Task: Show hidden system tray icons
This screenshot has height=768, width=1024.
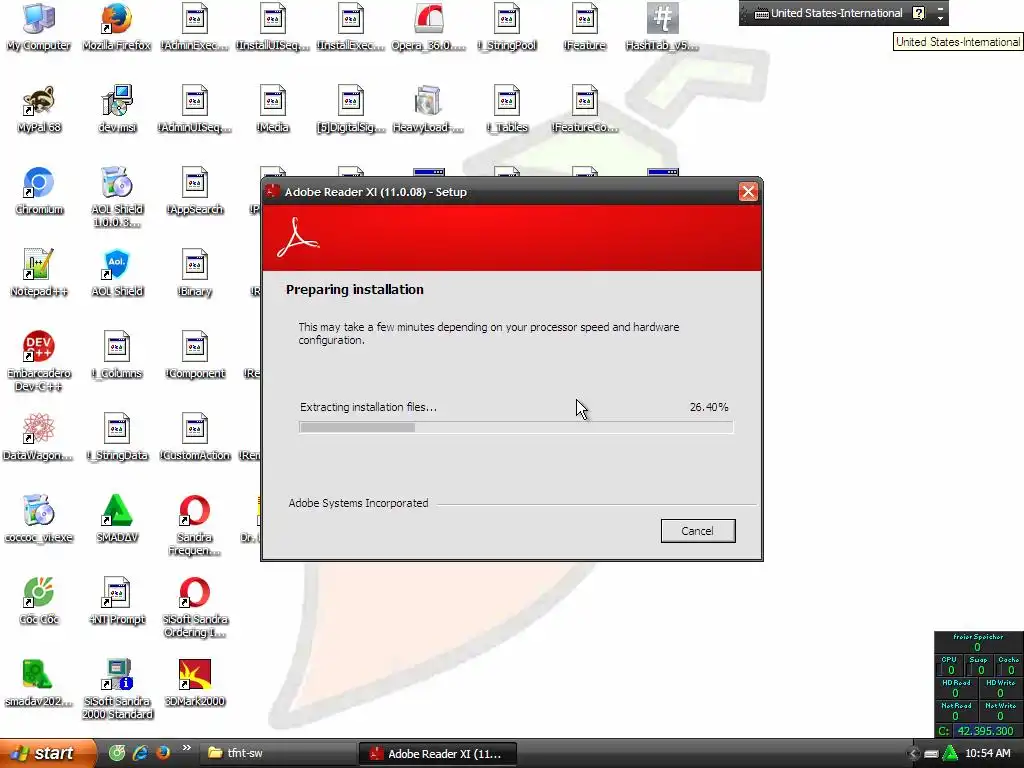Action: (914, 754)
